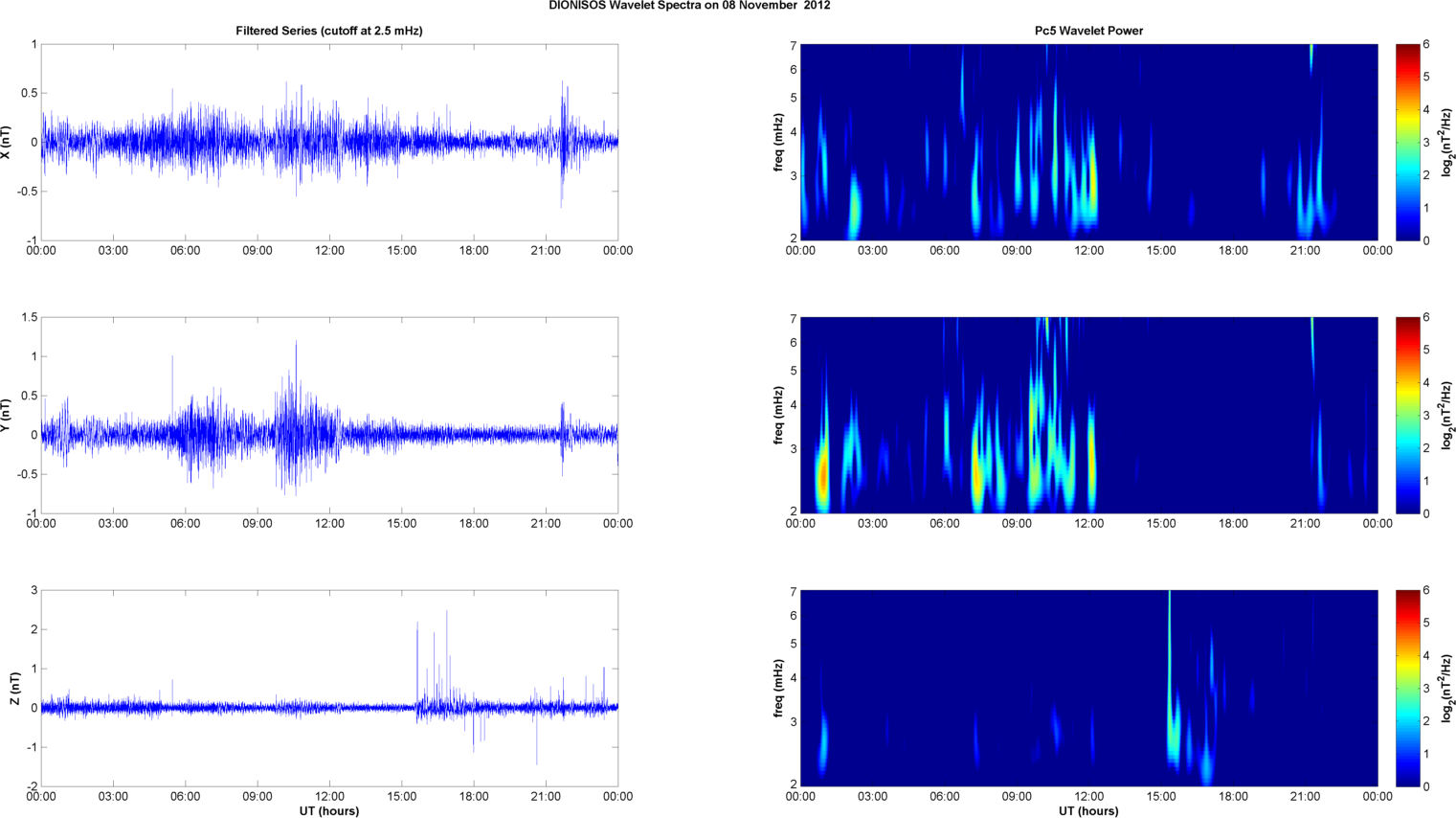This screenshot has height=818, width=1456.
Task: Click the main title 'DIONISOS Wavelet Spectra on 08 November 2012'
Action: 689,6
